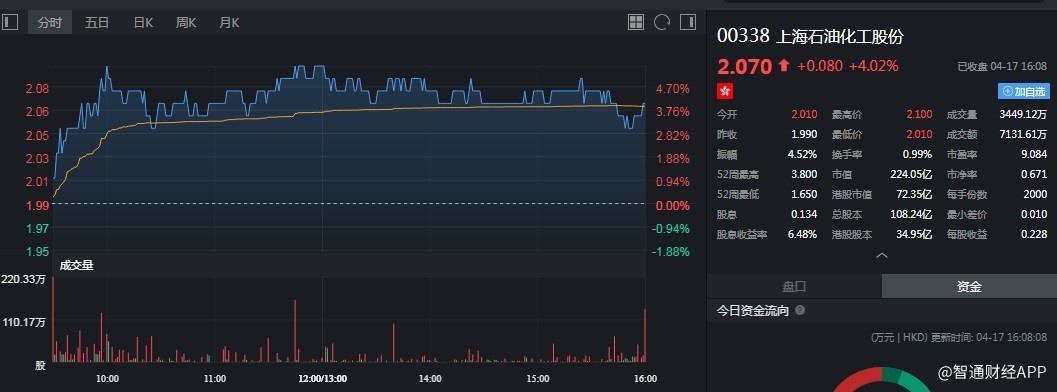
Task: Click the red-green fund flow donut chart
Action: pos(882,380)
